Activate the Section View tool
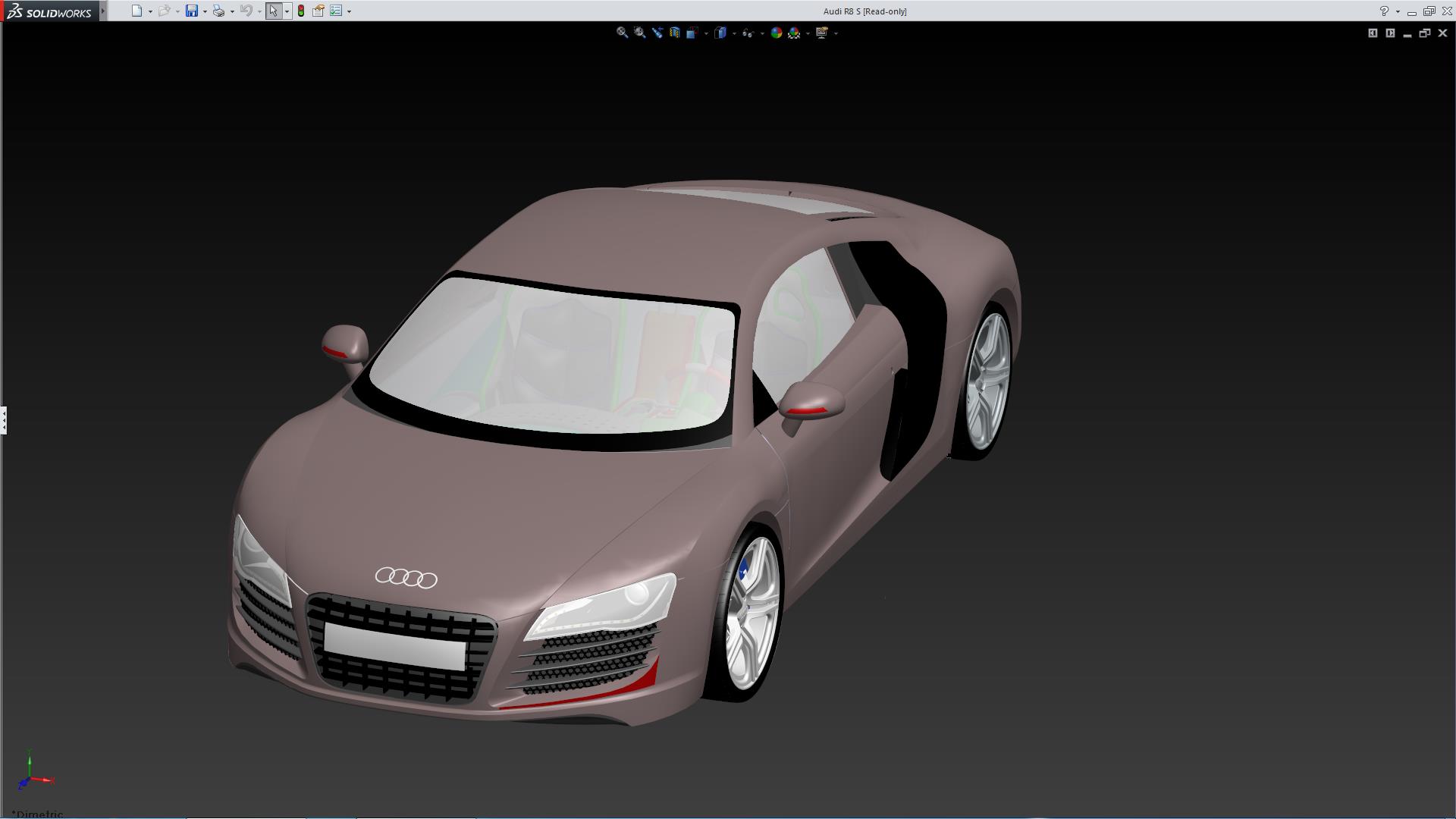The height and width of the screenshot is (819, 1456). coord(674,33)
